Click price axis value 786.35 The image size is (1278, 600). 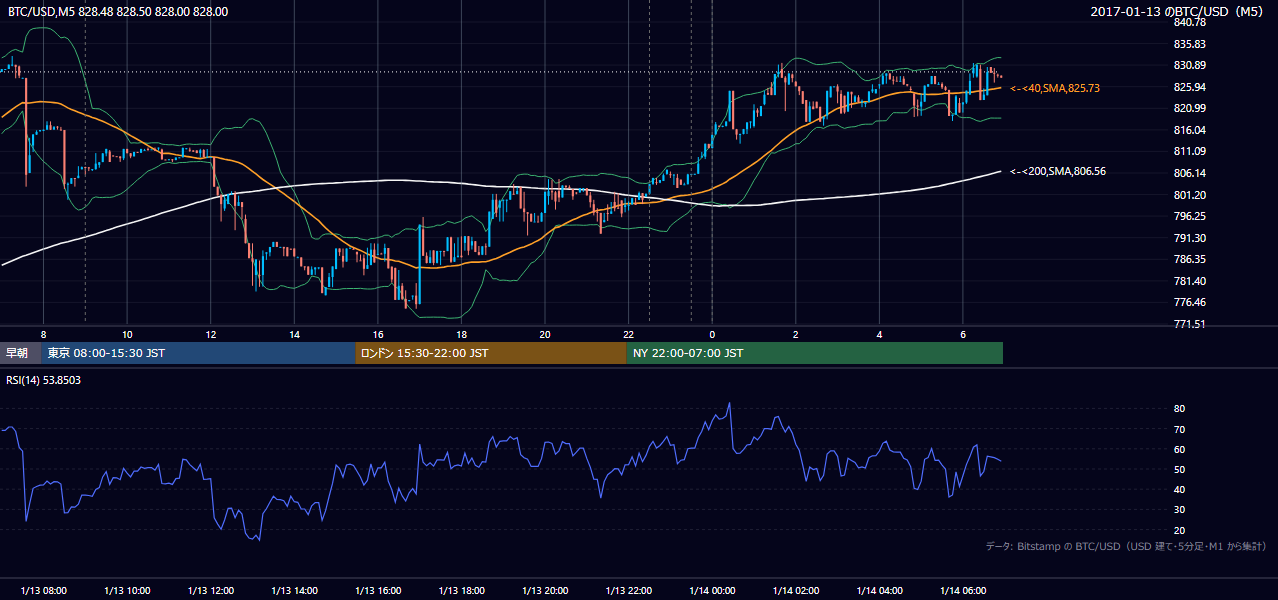point(1190,259)
